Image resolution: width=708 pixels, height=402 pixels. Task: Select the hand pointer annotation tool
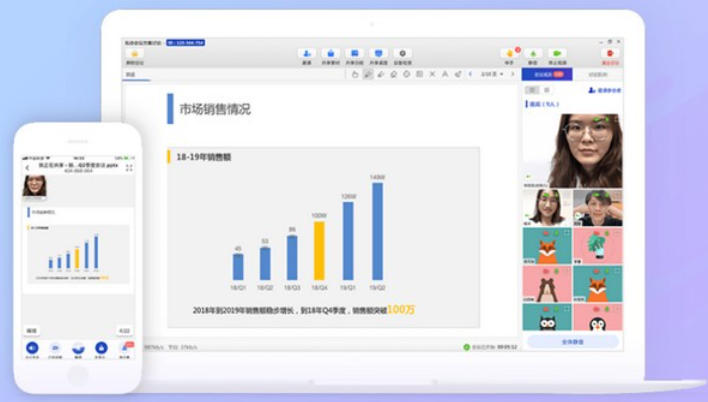(355, 74)
